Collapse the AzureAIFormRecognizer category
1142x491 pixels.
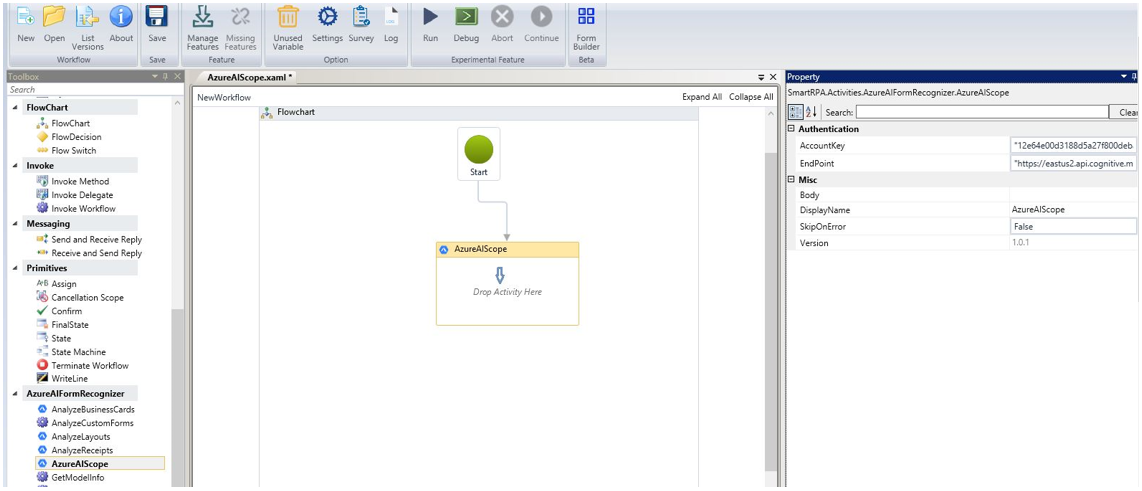click(16, 394)
